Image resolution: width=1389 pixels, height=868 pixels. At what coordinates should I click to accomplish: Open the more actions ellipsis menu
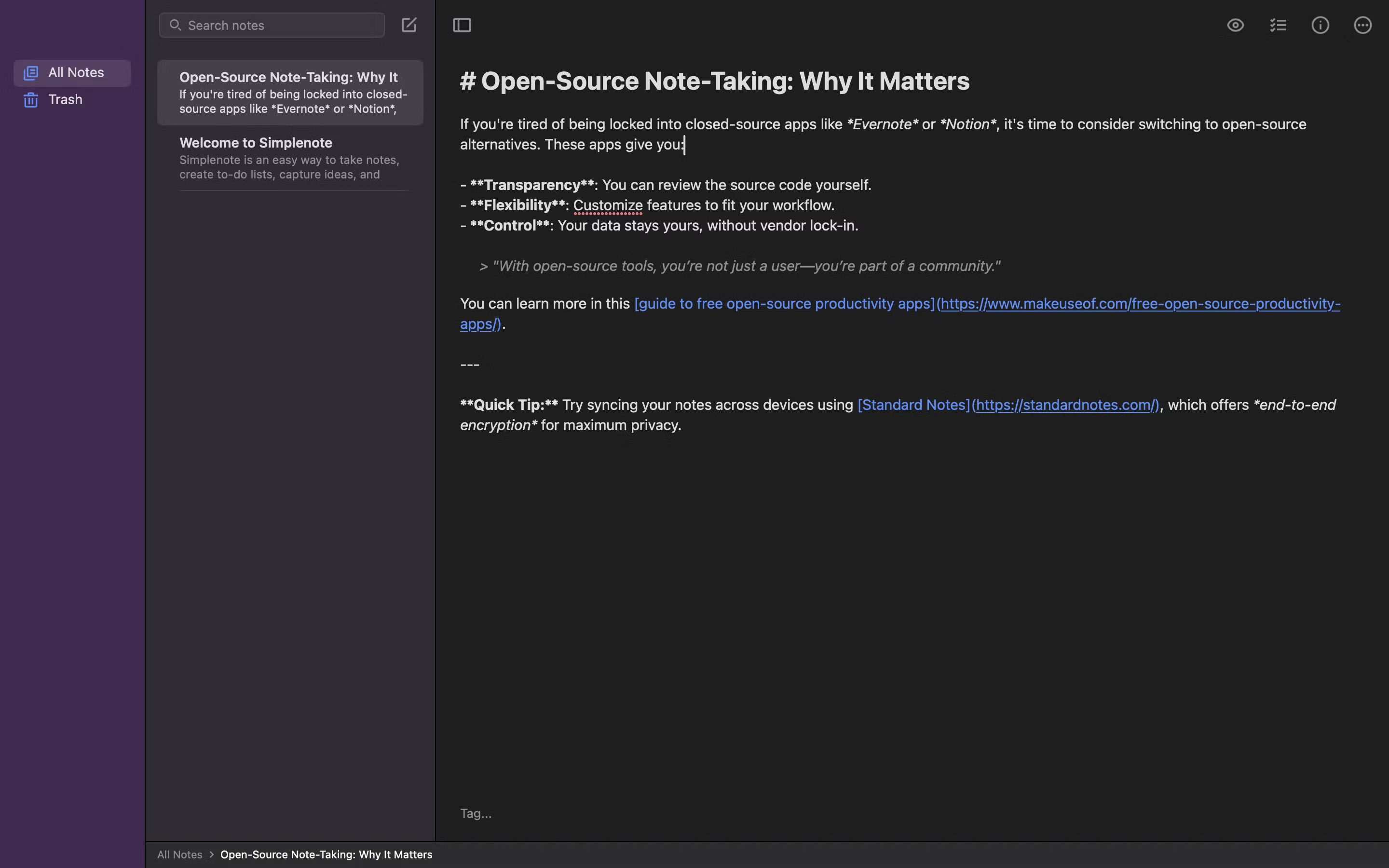pyautogui.click(x=1362, y=25)
